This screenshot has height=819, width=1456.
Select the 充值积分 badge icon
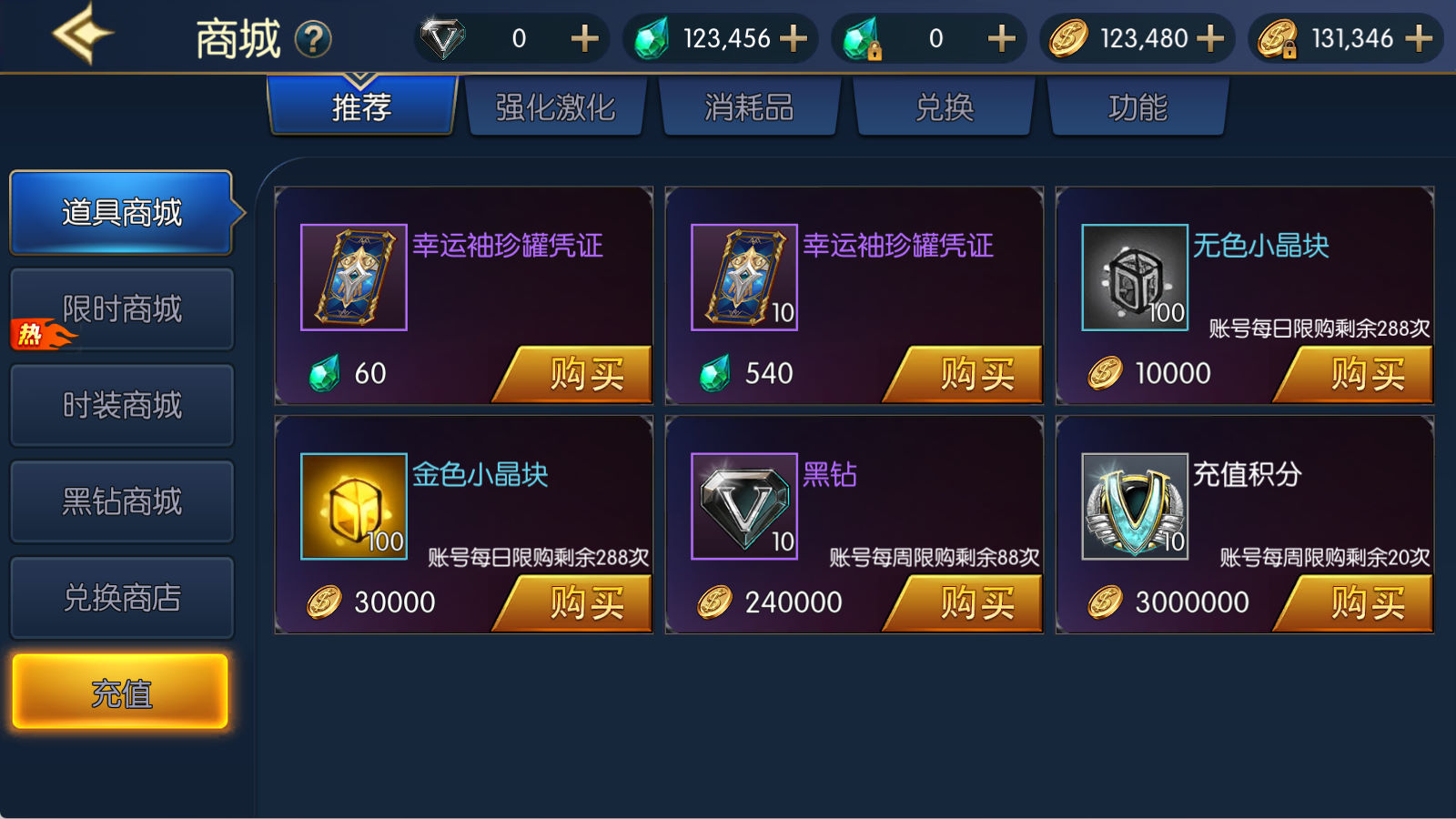click(x=1135, y=506)
